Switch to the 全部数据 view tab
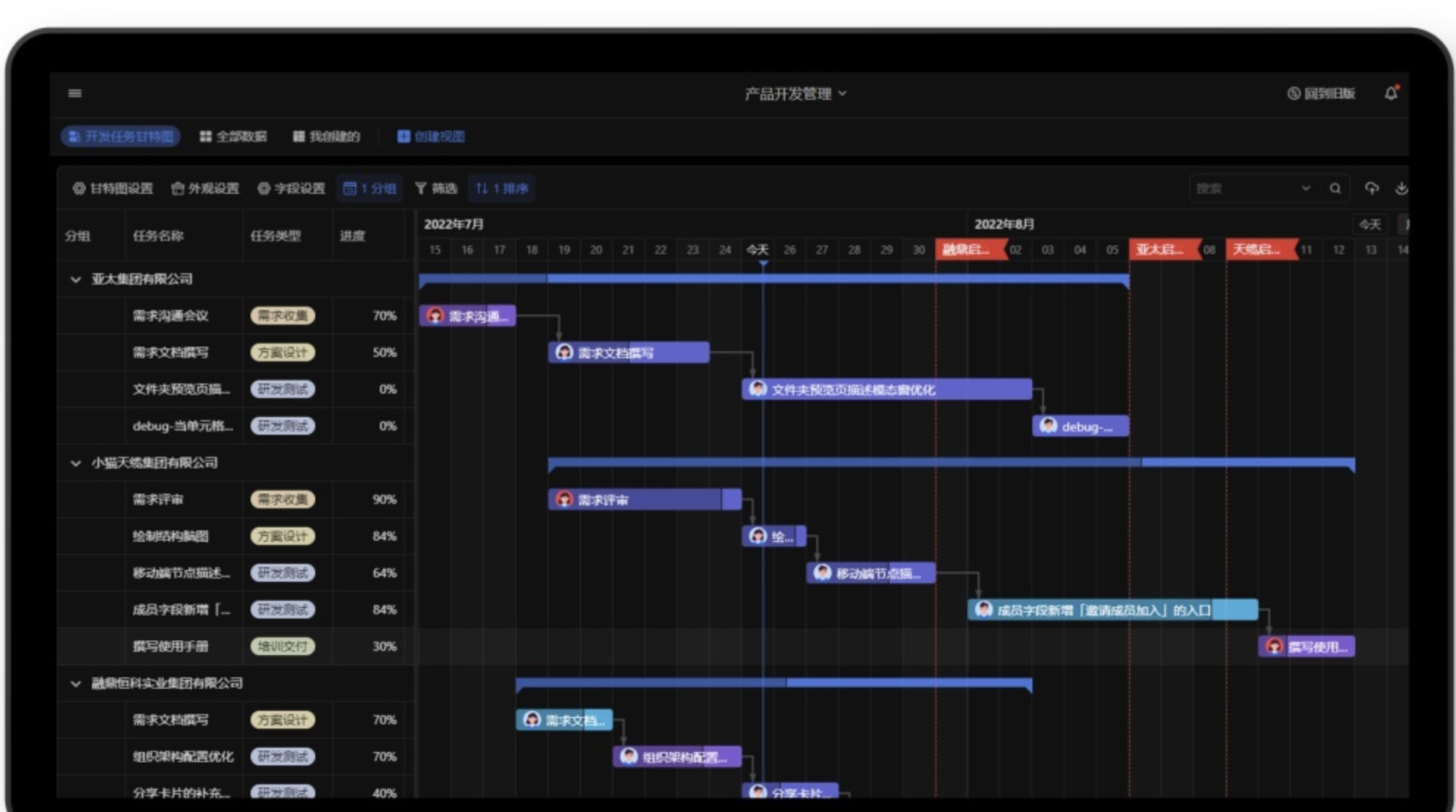The image size is (1456, 812). coord(234,137)
